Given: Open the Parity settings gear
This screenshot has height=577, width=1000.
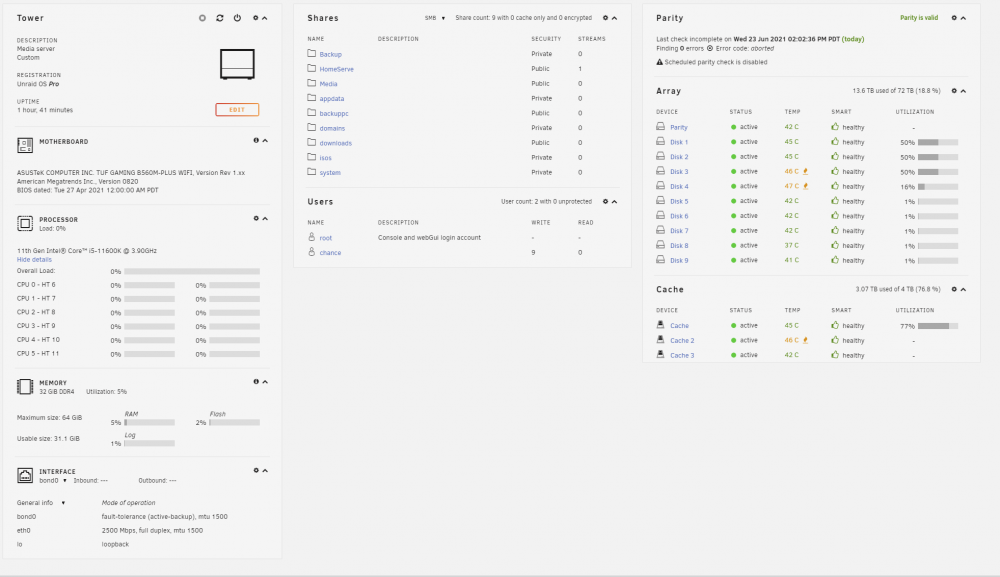Looking at the screenshot, I should [954, 18].
